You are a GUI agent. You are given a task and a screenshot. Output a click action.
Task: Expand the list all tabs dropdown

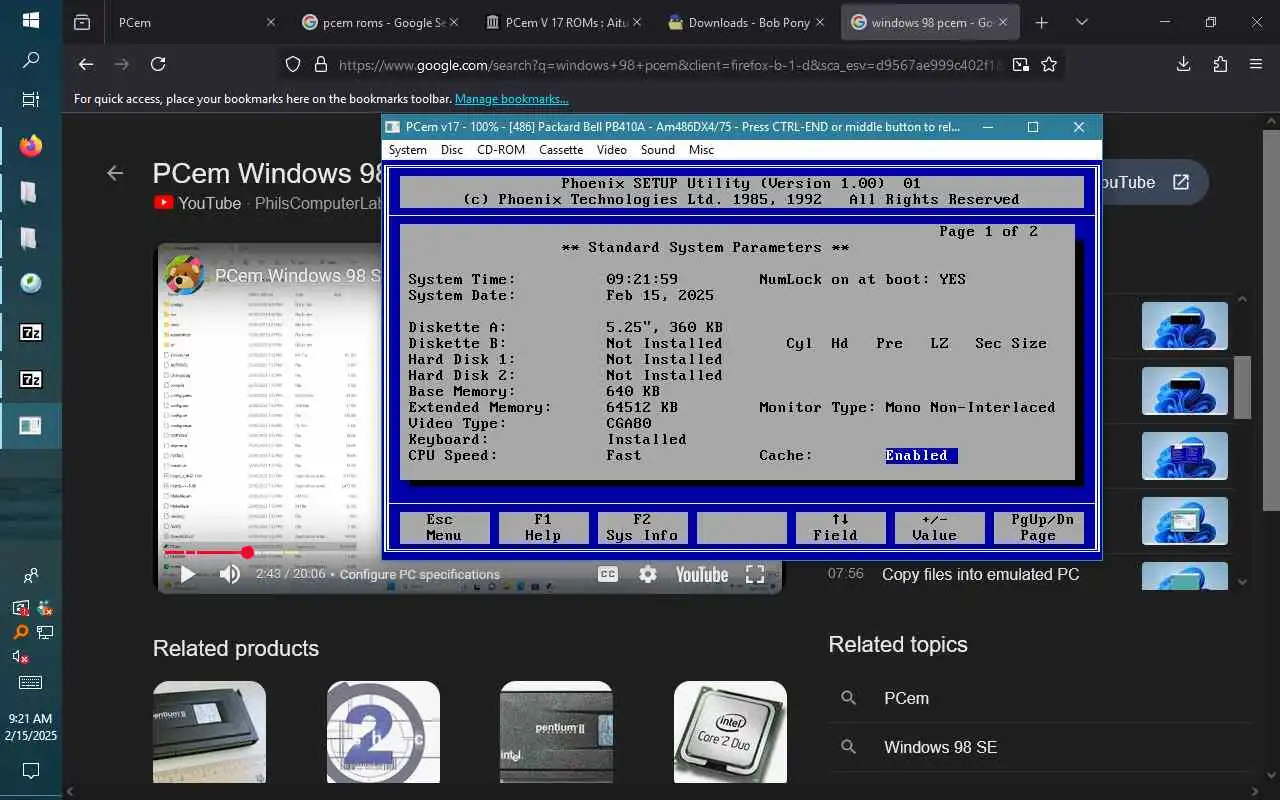tap(1082, 22)
